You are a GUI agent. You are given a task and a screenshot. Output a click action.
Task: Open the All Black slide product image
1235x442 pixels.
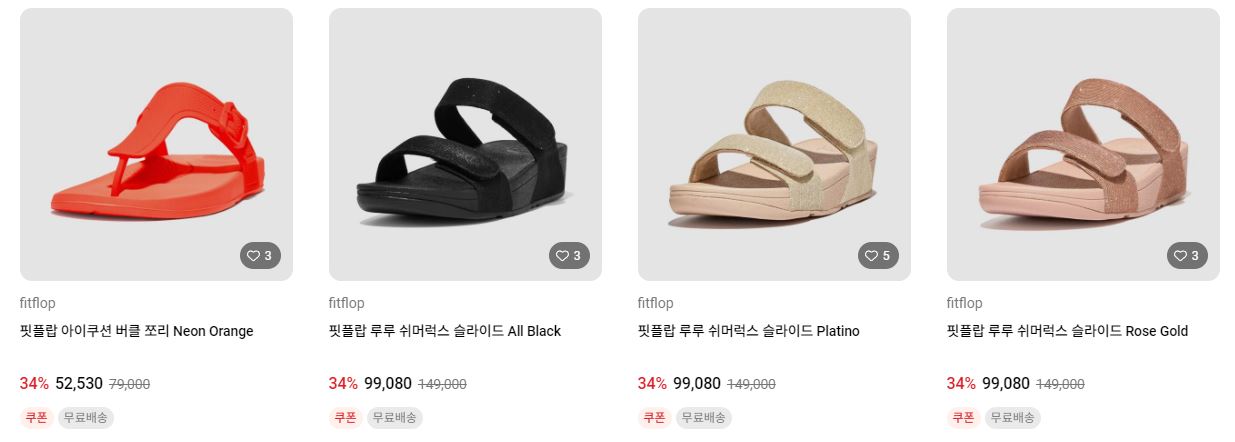pos(465,144)
